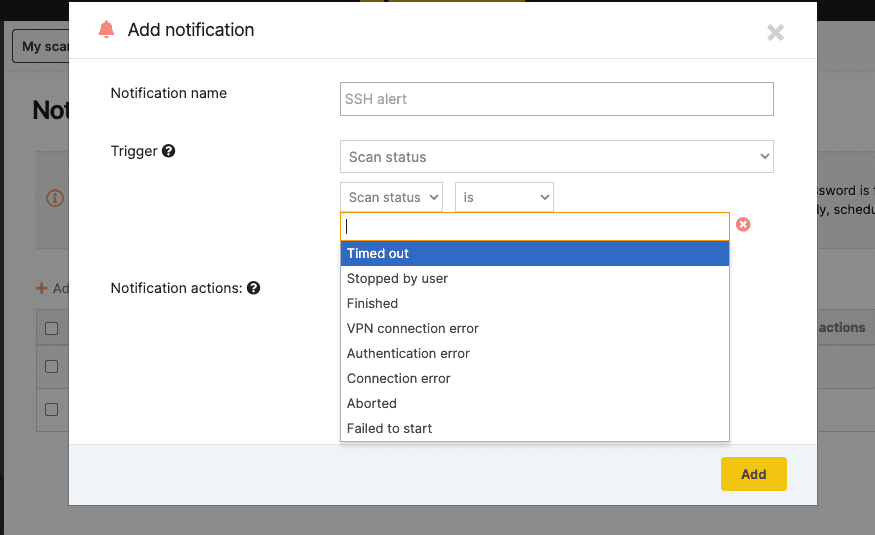Click the orange warning icon in background
This screenshot has height=535, width=875.
click(x=56, y=198)
